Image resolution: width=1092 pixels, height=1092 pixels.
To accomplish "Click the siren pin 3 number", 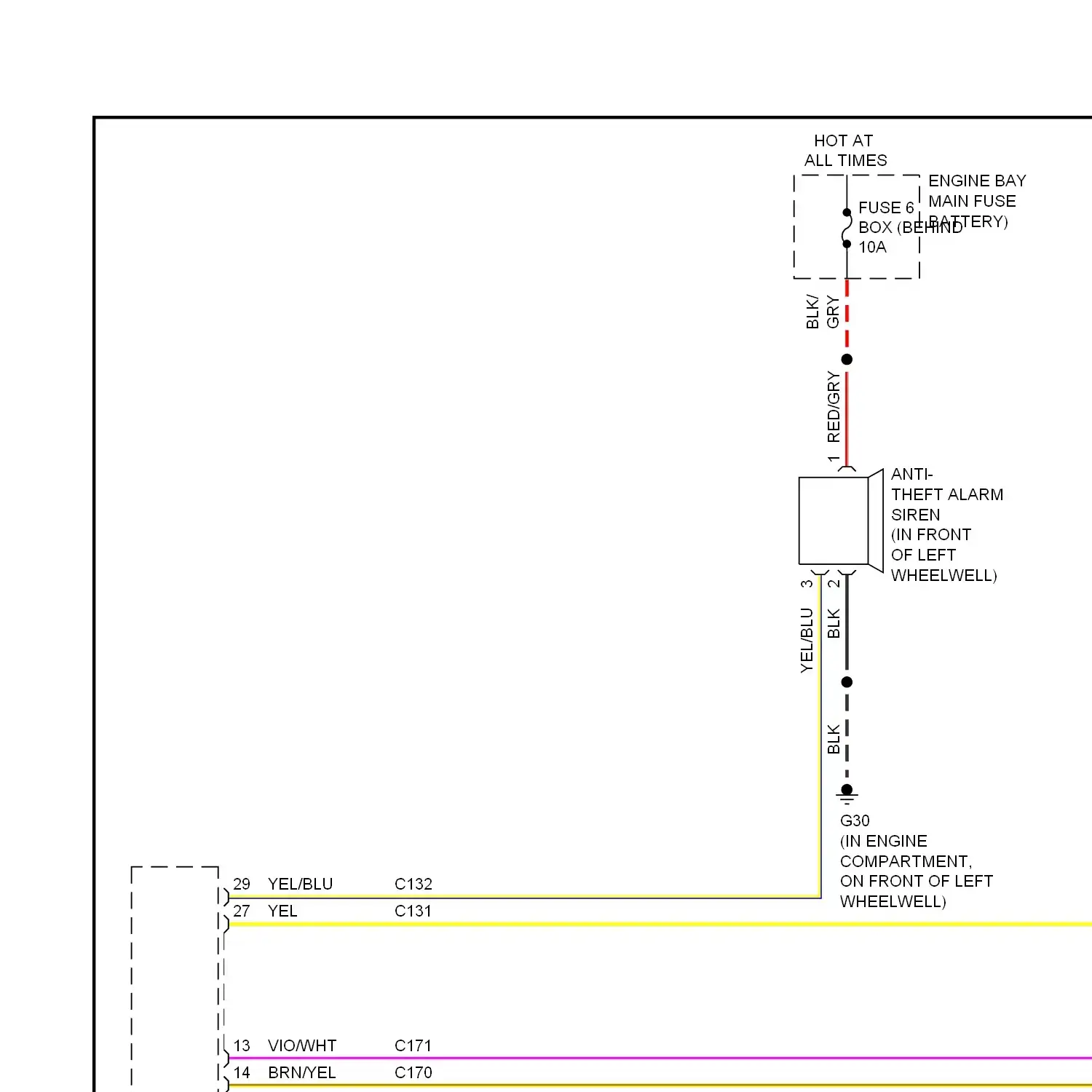I will (807, 584).
